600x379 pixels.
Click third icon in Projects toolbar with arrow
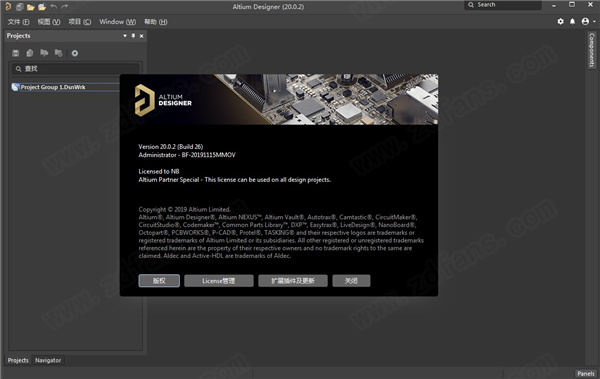click(44, 53)
